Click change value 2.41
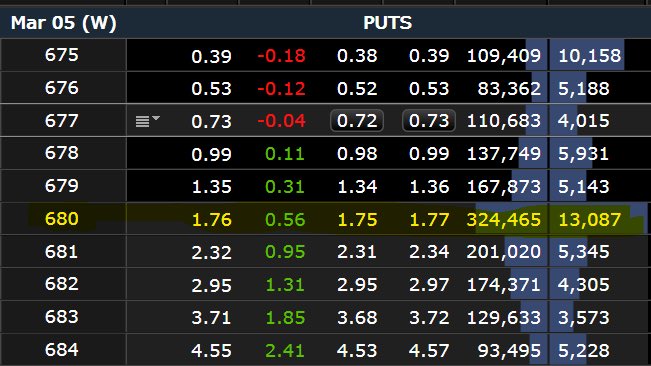The width and height of the screenshot is (651, 366). pos(285,351)
